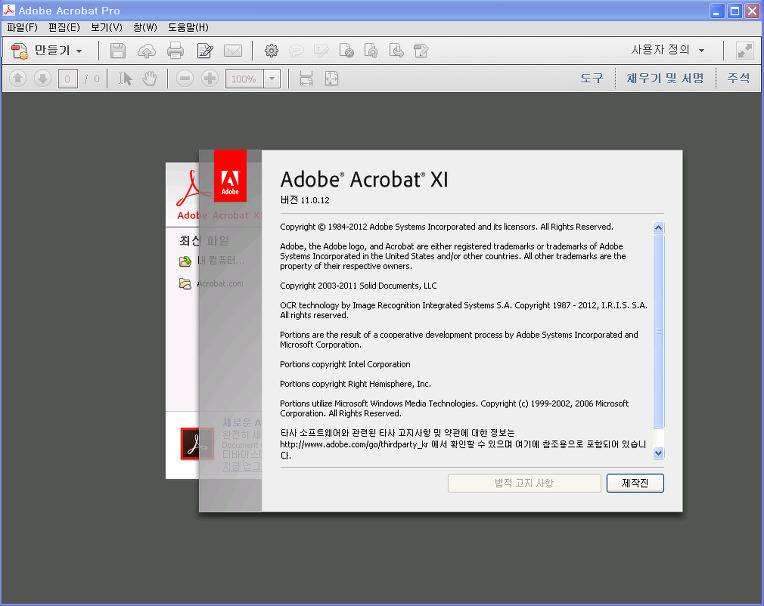Screen dimensions: 764x606
Task: Click the zoom out minus button
Action: [x=185, y=78]
